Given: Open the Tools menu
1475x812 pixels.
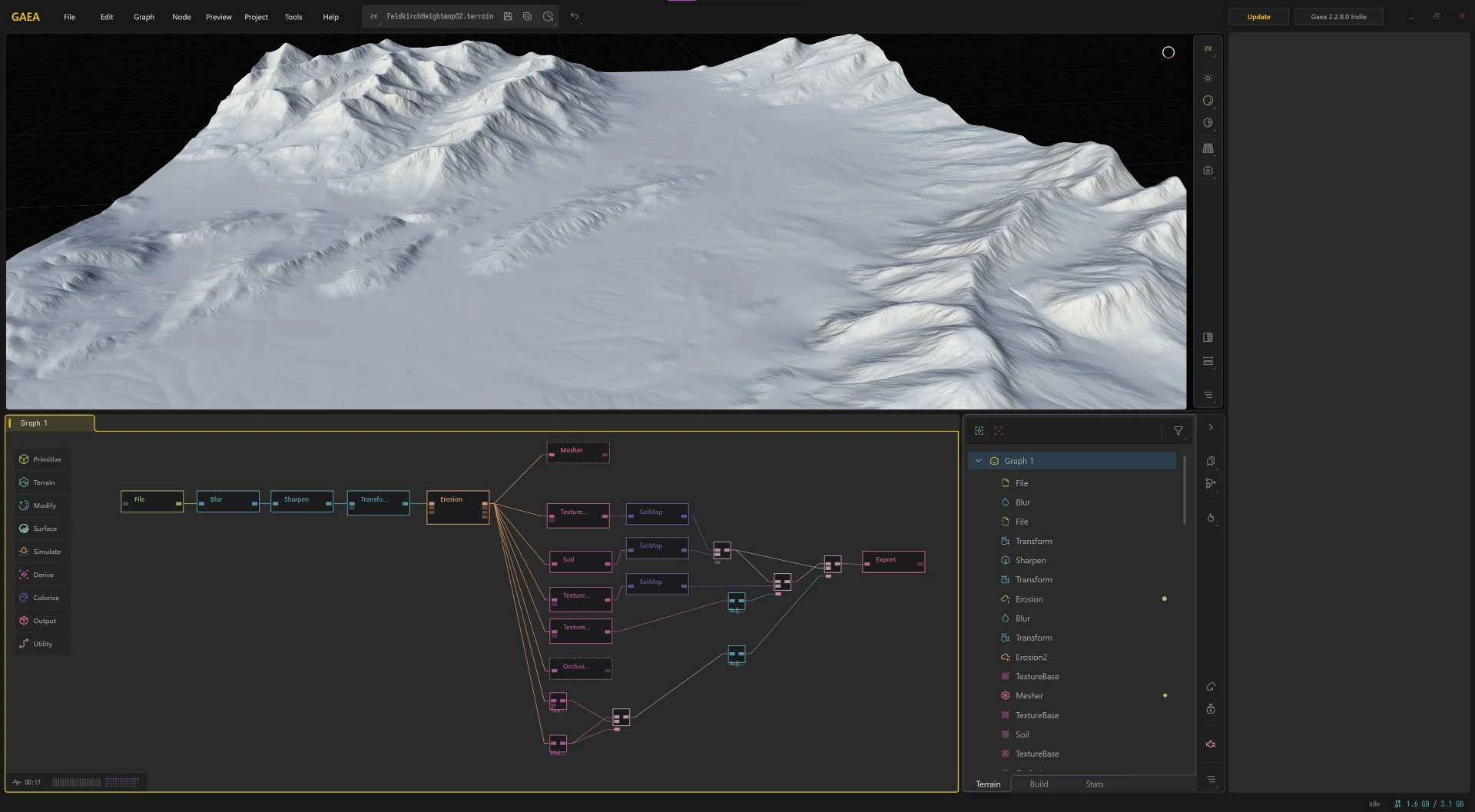Looking at the screenshot, I should (x=293, y=17).
